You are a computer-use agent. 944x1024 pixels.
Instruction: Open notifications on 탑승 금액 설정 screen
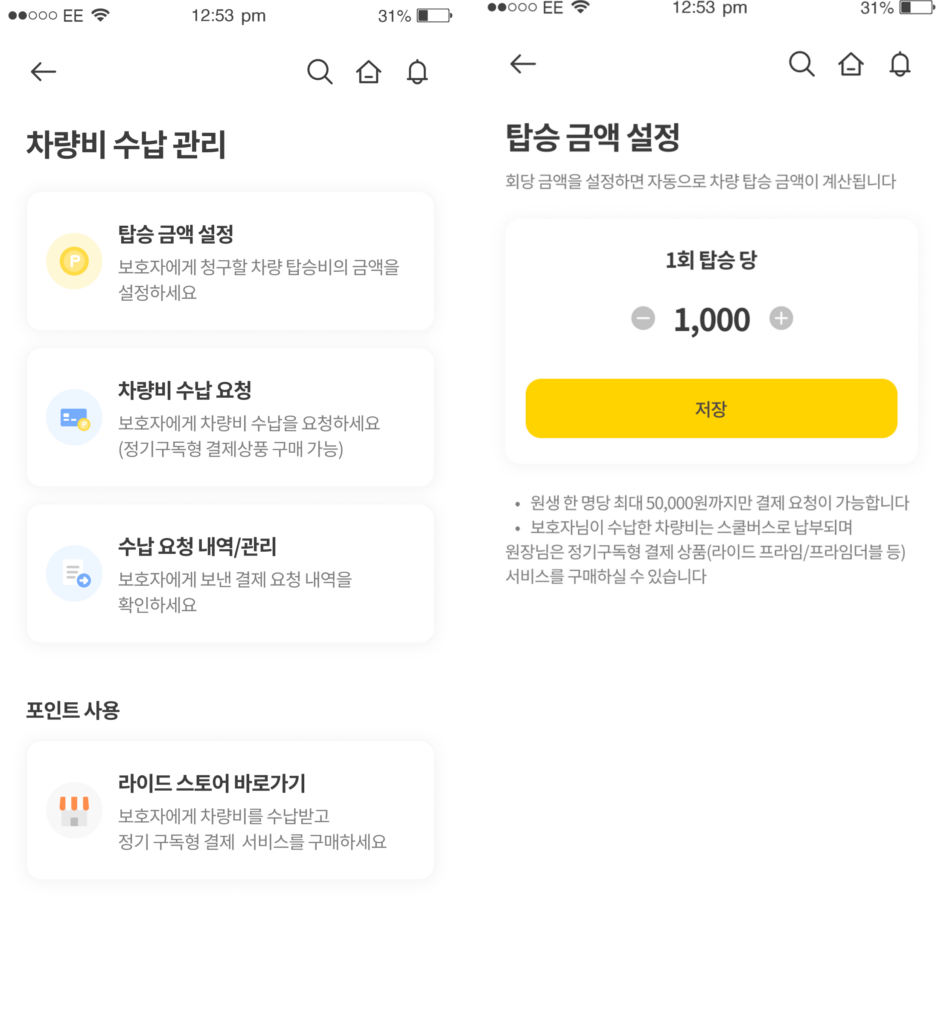point(900,64)
